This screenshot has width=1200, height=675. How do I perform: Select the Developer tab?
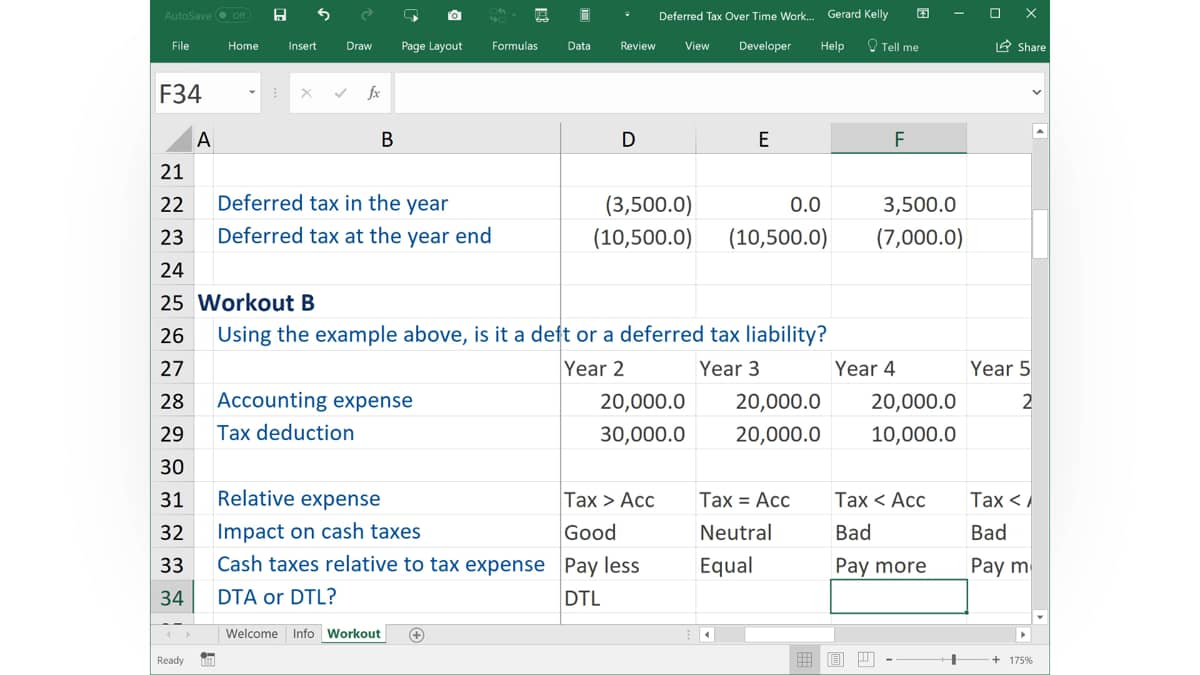point(765,46)
